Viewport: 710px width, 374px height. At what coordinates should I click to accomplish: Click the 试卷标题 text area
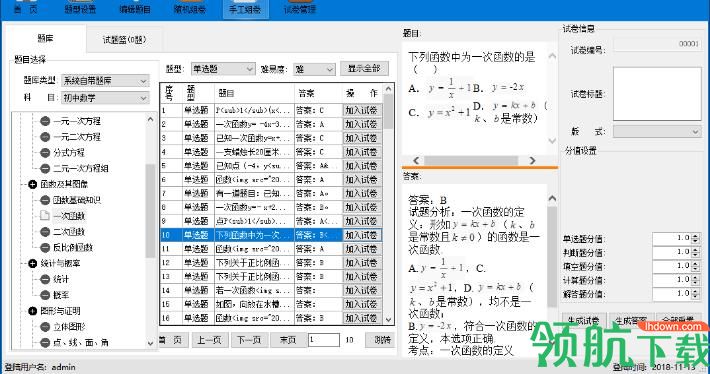[657, 93]
